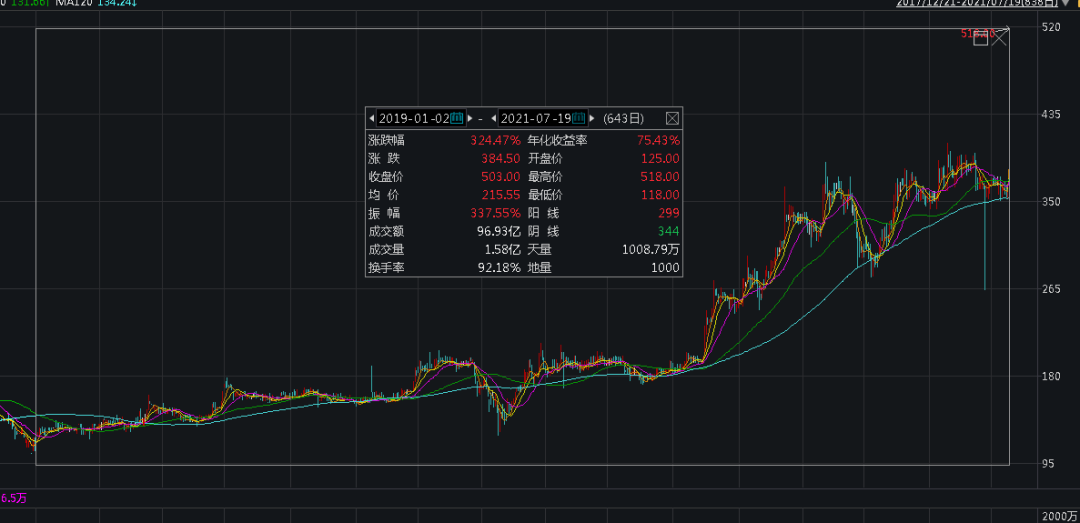Viewport: 1080px width, 523px height.
Task: Select the MA120 indicator label
Action: click(x=76, y=3)
